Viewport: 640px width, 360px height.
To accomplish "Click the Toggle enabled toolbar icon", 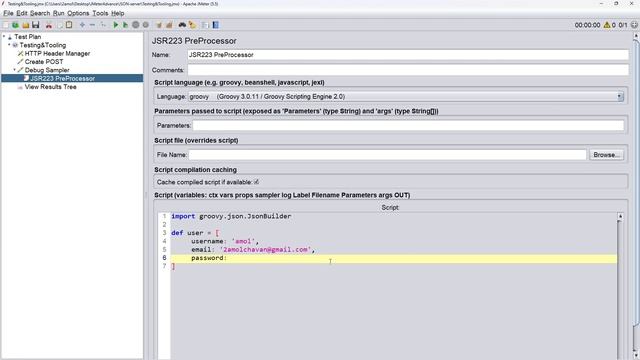I will pos(103,25).
